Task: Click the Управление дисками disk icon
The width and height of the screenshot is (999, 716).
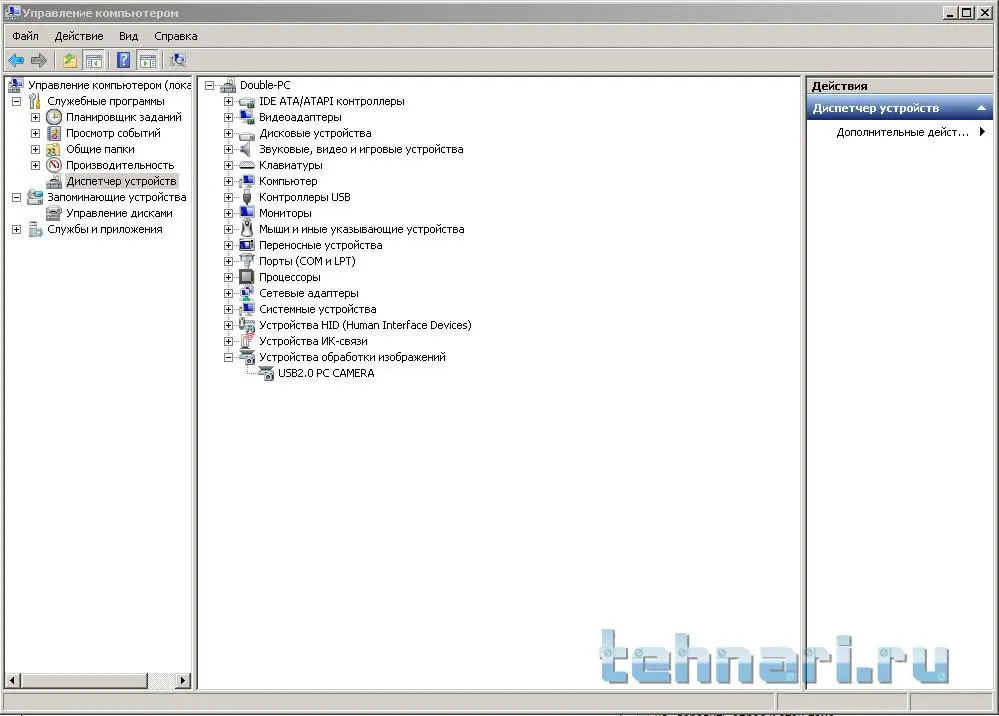Action: pos(54,213)
